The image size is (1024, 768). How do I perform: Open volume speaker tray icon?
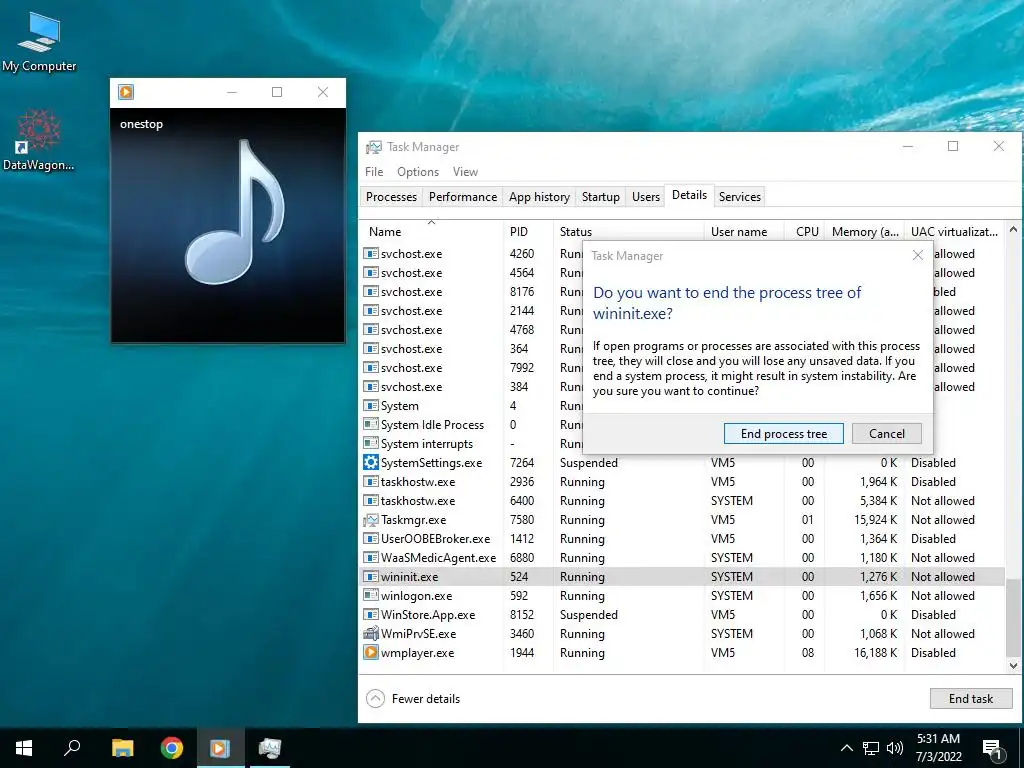[895, 748]
